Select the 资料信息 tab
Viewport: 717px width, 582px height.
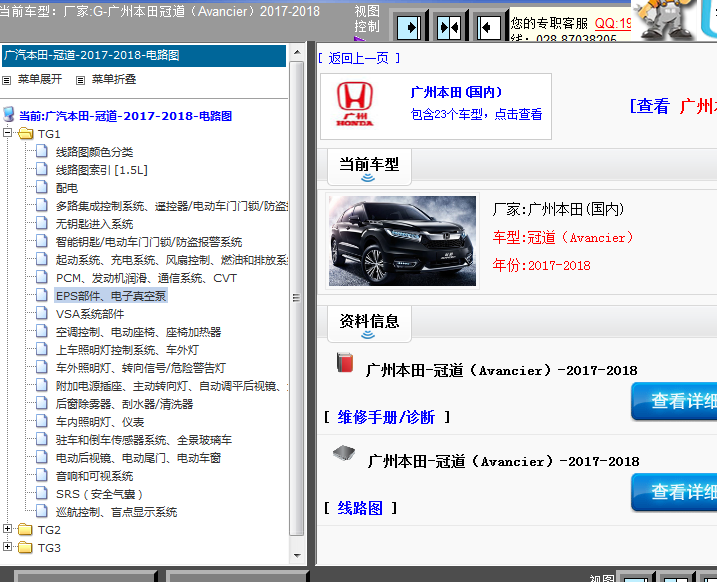[x=369, y=324]
